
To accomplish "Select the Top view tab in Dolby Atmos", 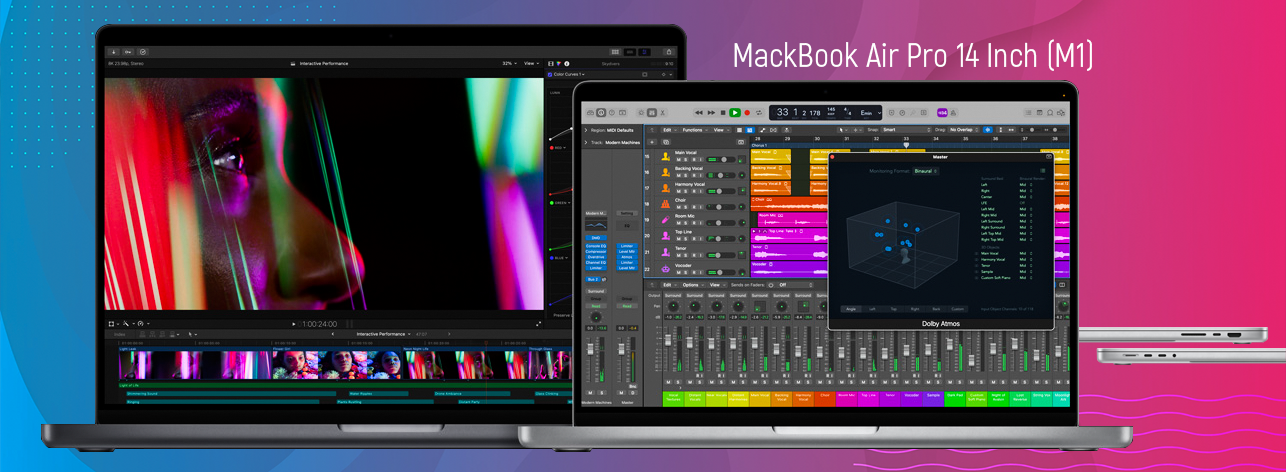I will tap(893, 309).
